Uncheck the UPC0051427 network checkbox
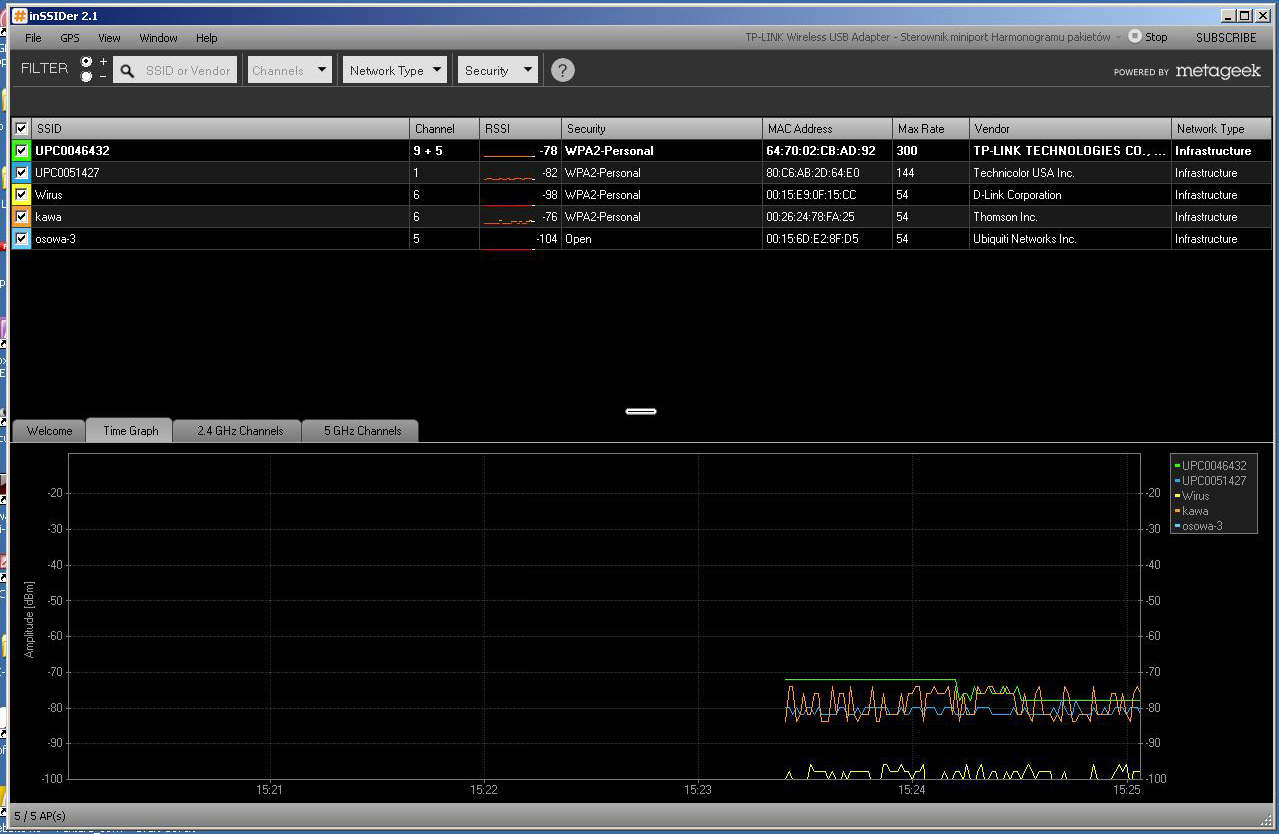1279x834 pixels. coord(21,173)
